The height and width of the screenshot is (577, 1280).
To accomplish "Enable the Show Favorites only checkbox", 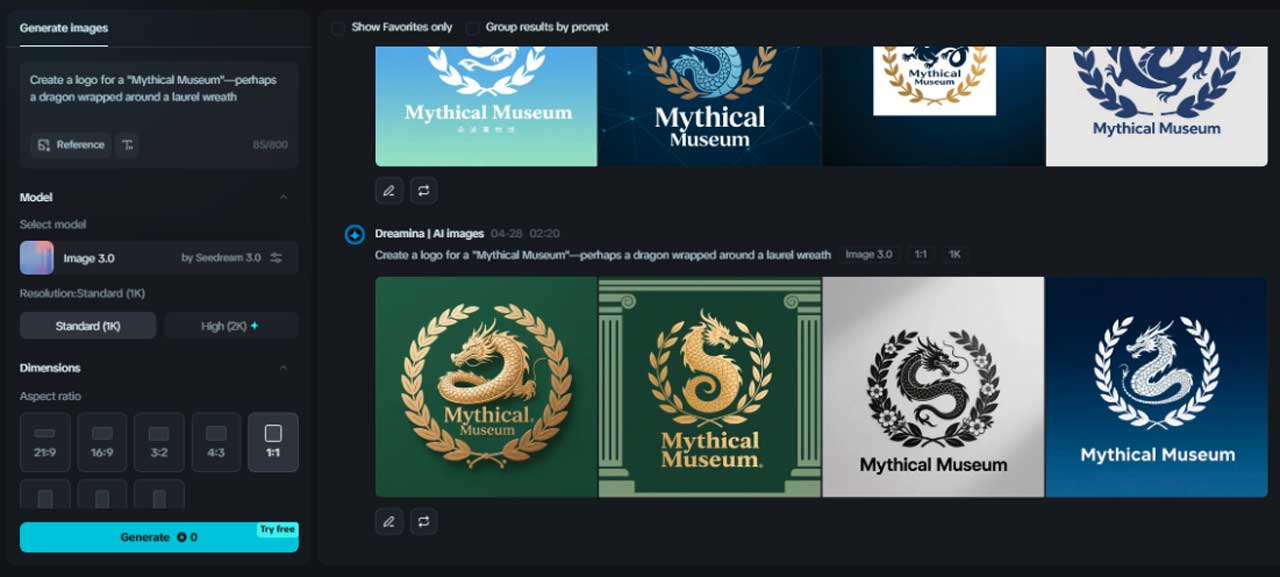I will tap(339, 28).
